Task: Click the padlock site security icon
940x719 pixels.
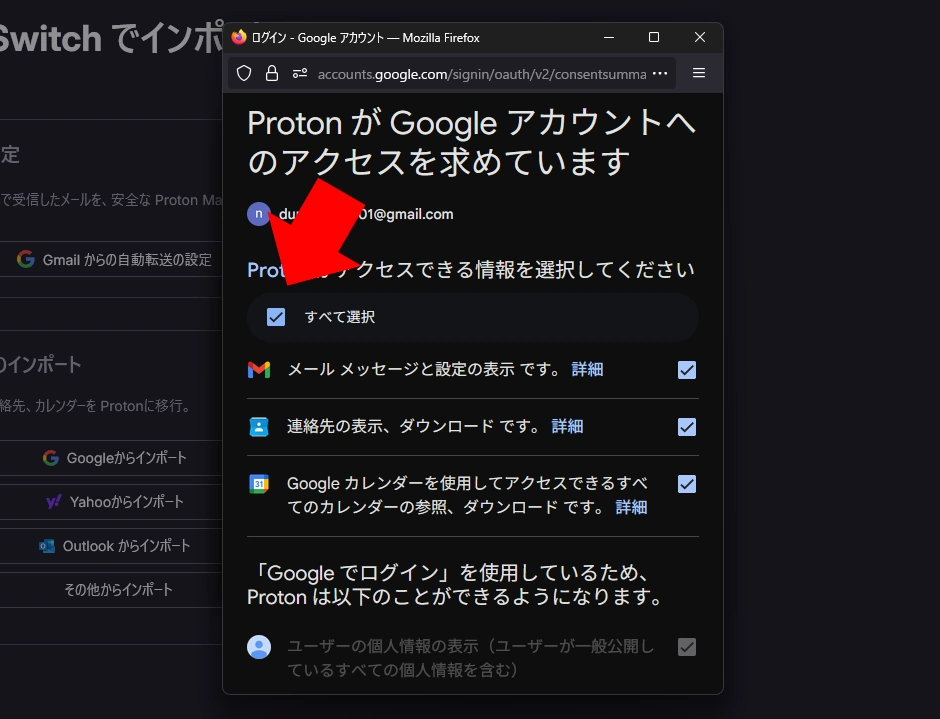Action: 272,73
